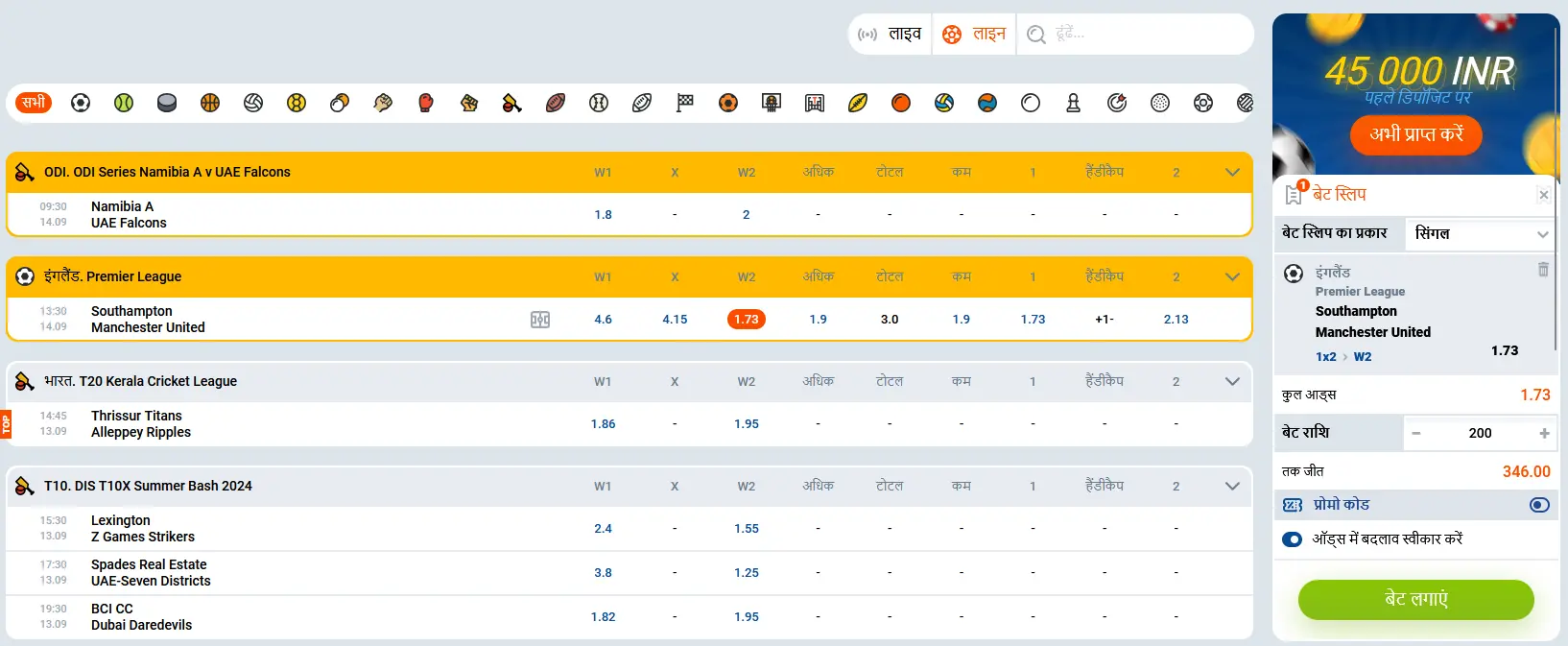Select the baseball sport icon

click(599, 103)
